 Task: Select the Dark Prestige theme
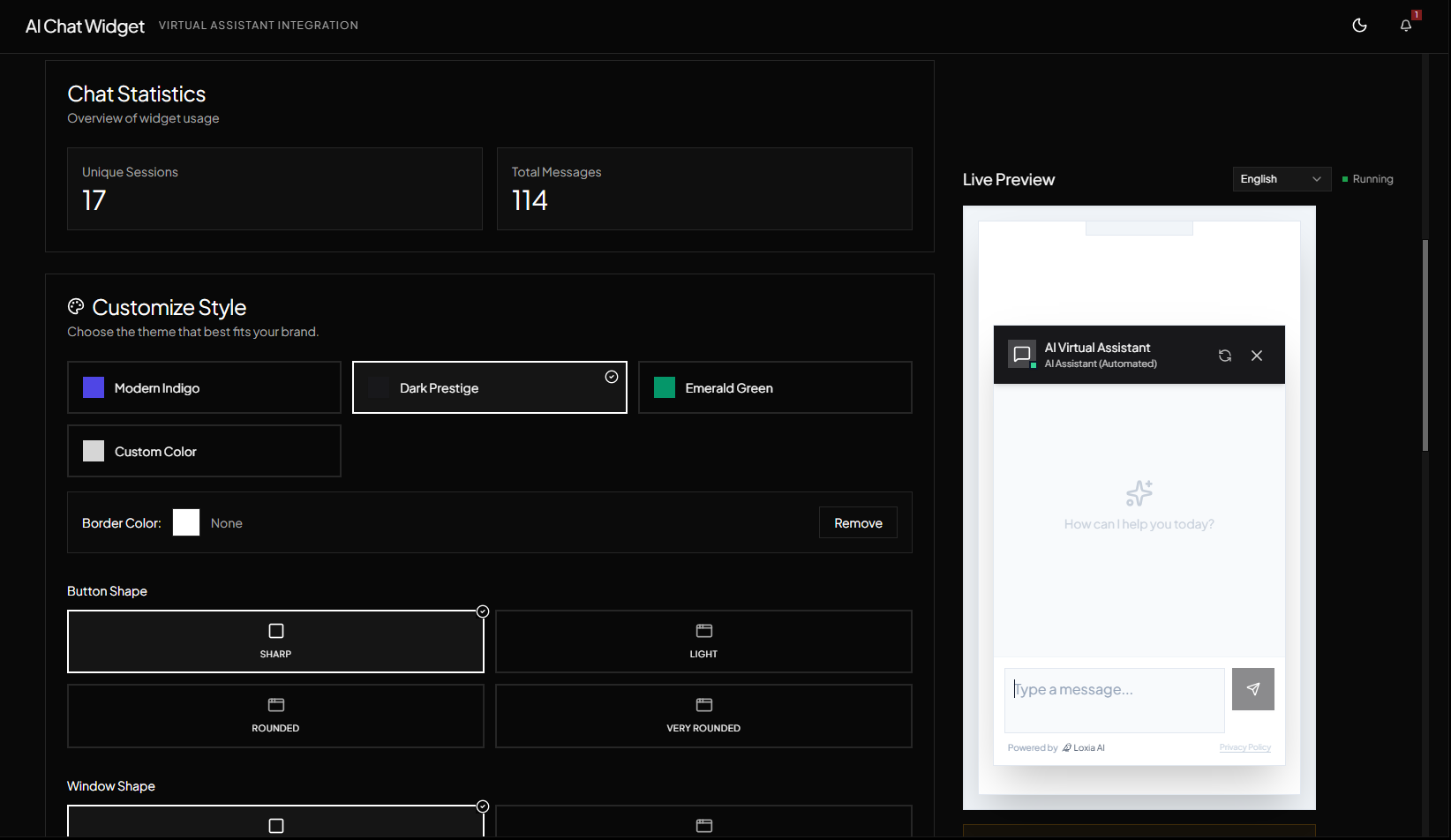[x=490, y=387]
